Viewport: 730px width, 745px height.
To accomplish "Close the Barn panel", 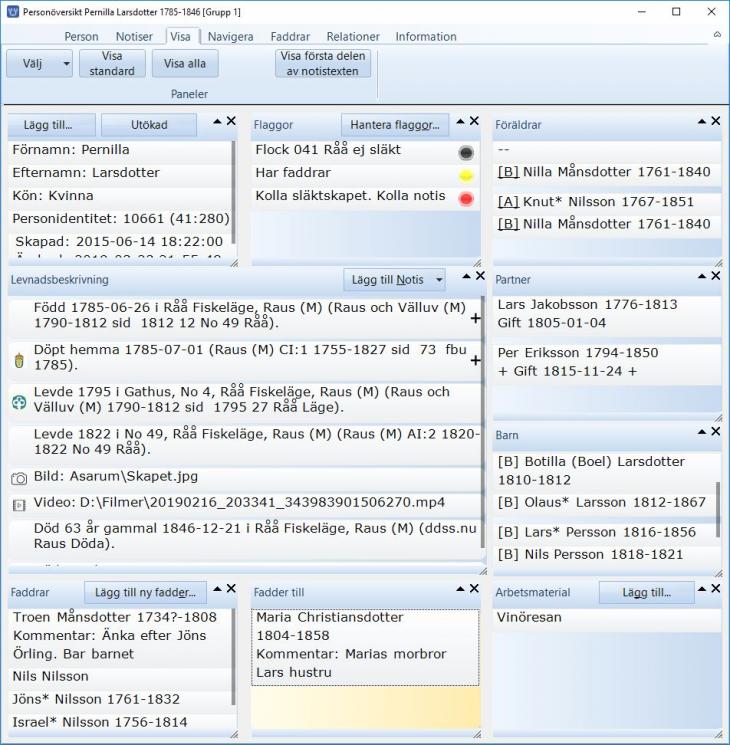I will (x=716, y=431).
